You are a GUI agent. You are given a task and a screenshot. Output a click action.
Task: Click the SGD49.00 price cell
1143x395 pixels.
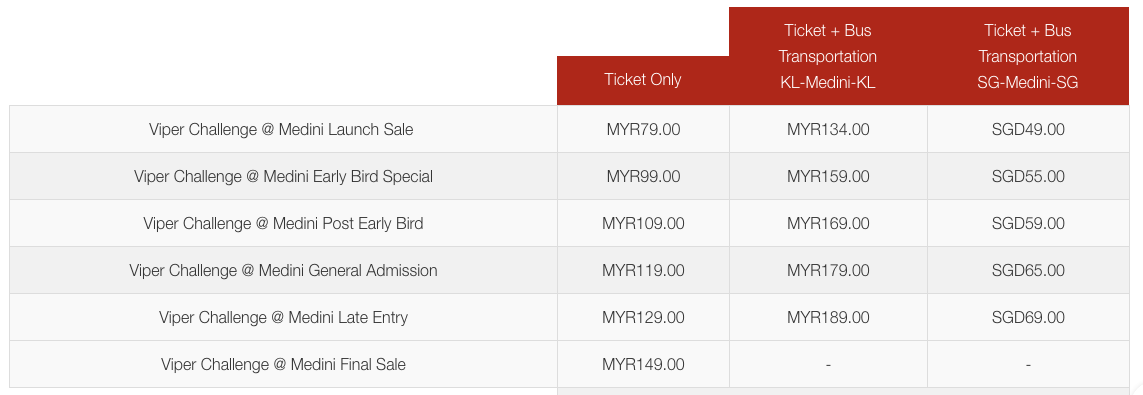[x=1028, y=130]
